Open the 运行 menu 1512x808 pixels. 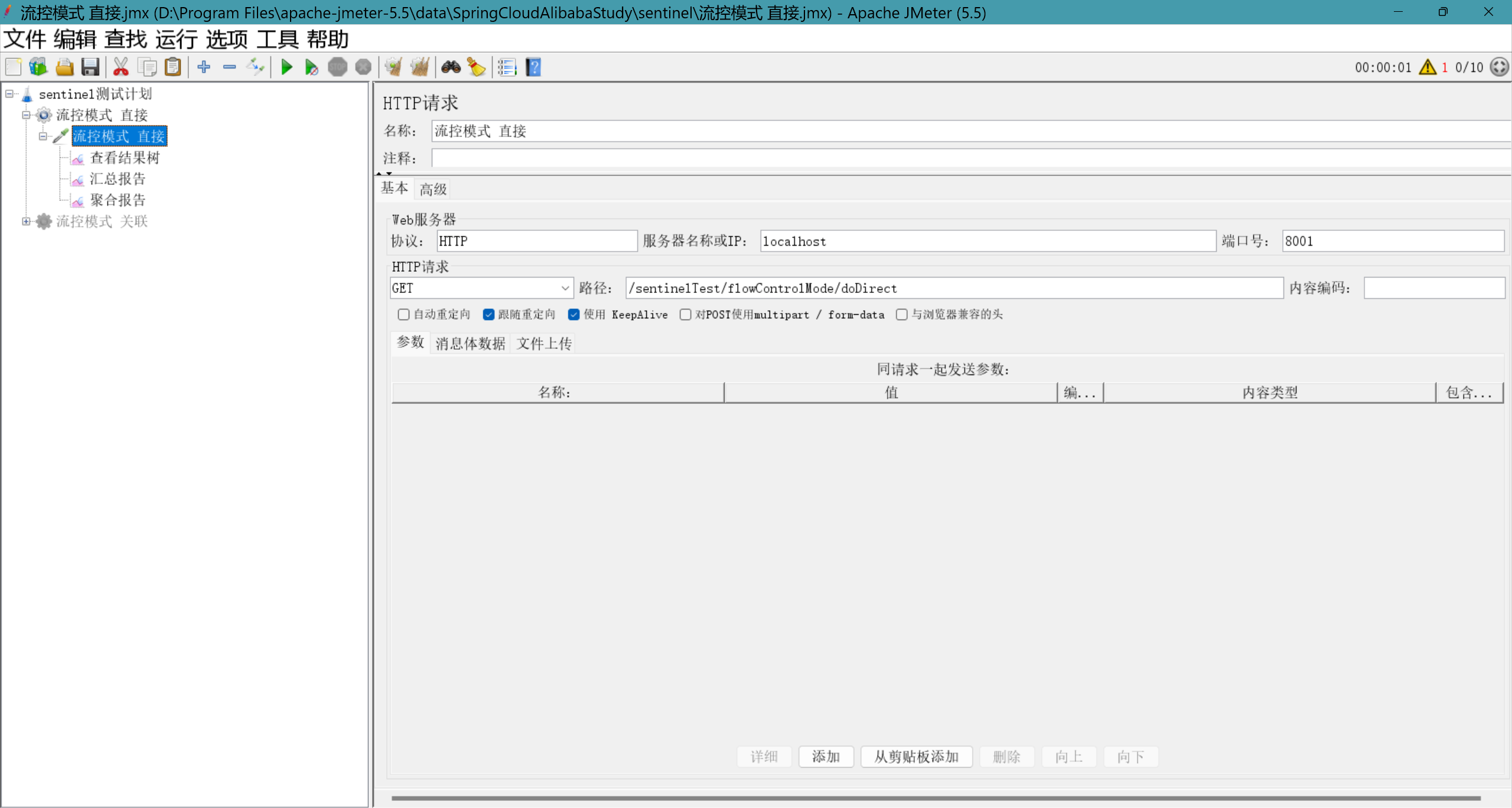pos(176,39)
